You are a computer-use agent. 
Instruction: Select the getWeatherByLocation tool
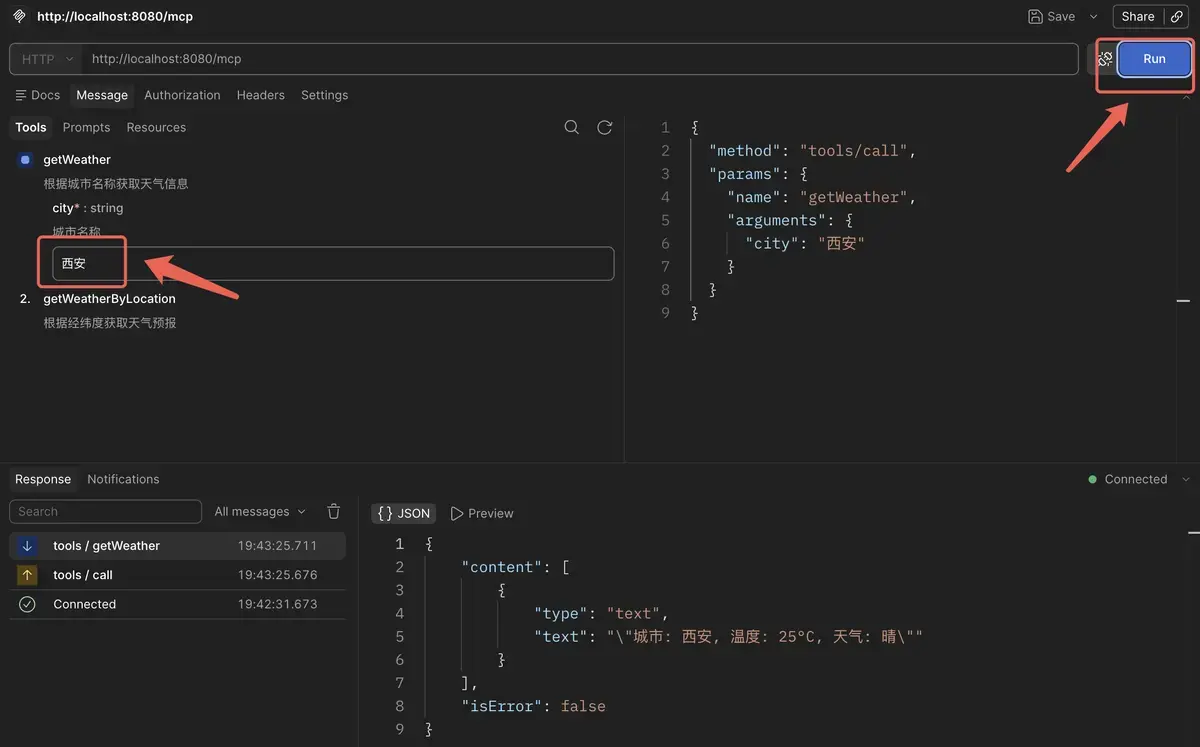[109, 298]
